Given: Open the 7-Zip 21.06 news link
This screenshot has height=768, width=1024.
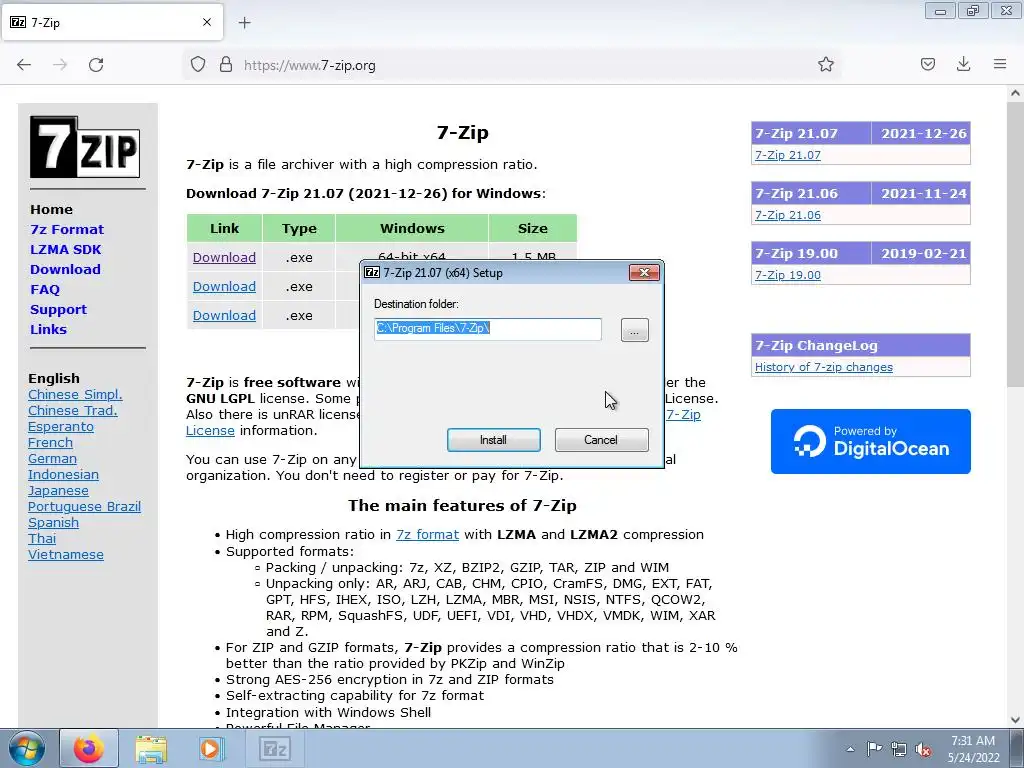Looking at the screenshot, I should [788, 215].
